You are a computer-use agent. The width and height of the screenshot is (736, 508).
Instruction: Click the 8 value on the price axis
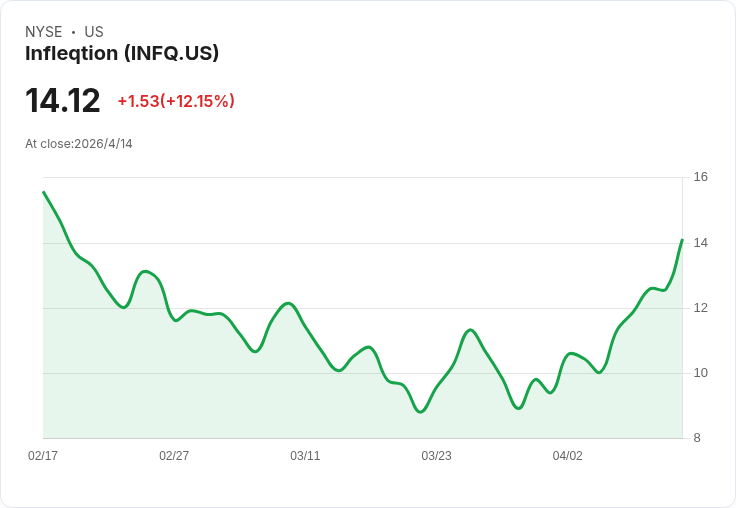coord(697,438)
